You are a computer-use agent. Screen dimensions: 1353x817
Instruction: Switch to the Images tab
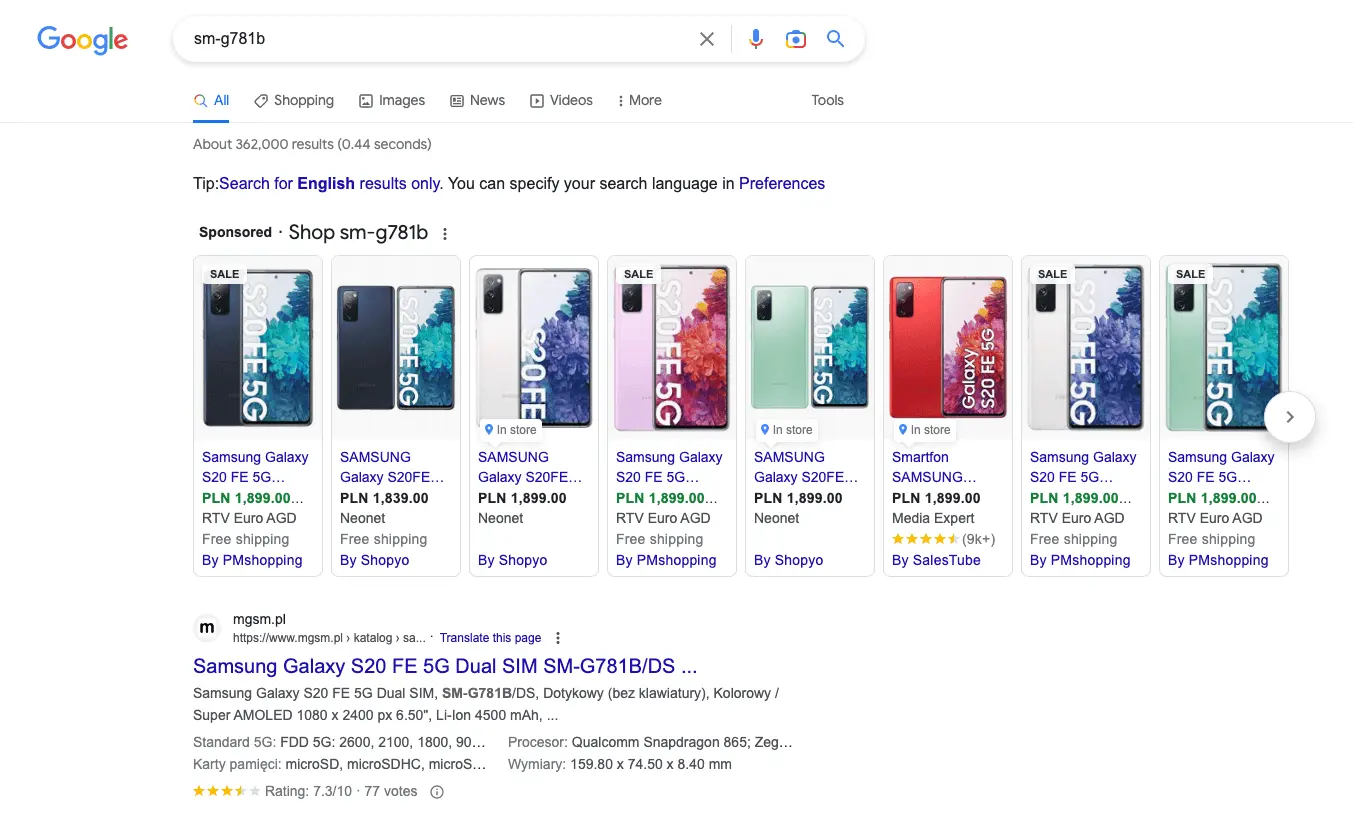coord(392,100)
